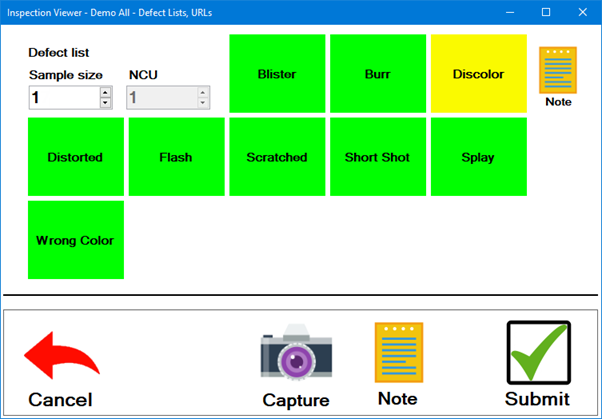
Task: Select the Blister defect tile
Action: [x=277, y=74]
